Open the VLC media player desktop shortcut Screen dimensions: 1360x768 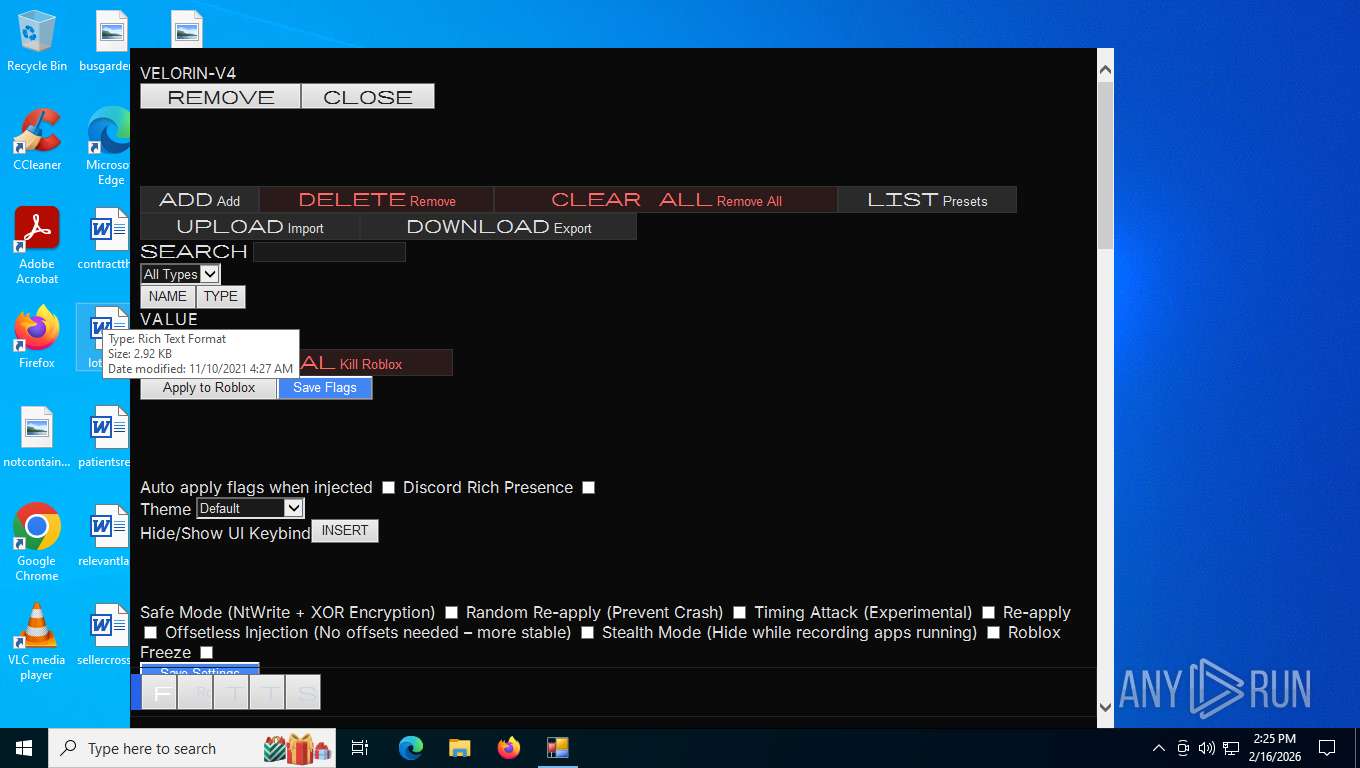pos(37,641)
